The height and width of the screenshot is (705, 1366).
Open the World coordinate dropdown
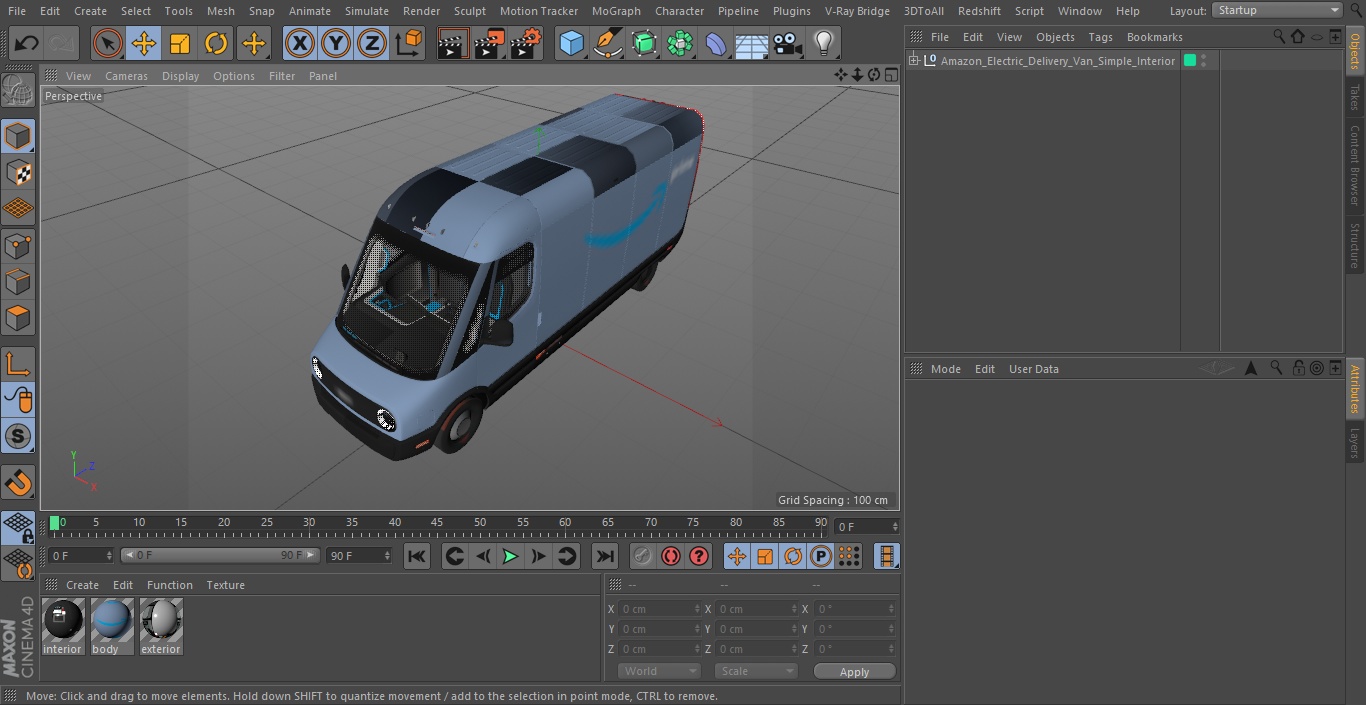[x=658, y=671]
